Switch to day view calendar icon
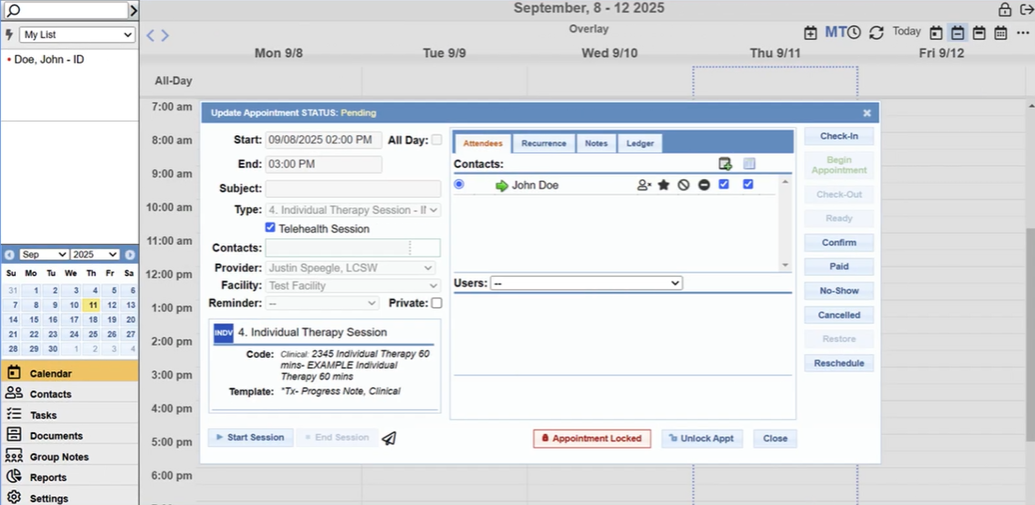The width and height of the screenshot is (1035, 505). [x=935, y=32]
